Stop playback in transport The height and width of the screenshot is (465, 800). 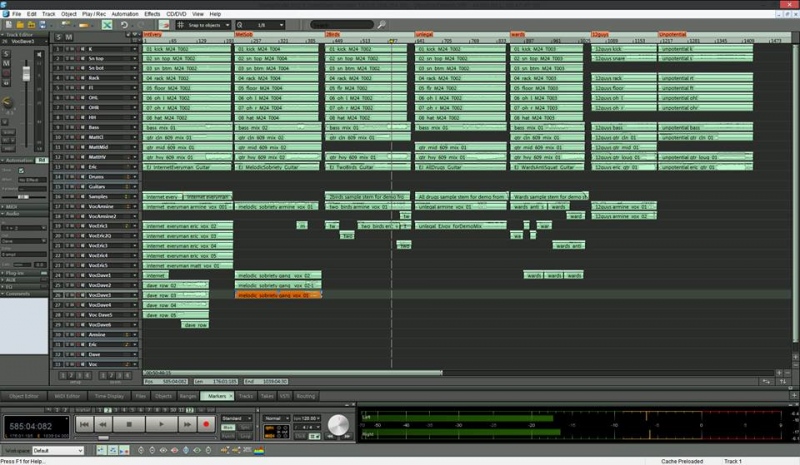(129, 424)
